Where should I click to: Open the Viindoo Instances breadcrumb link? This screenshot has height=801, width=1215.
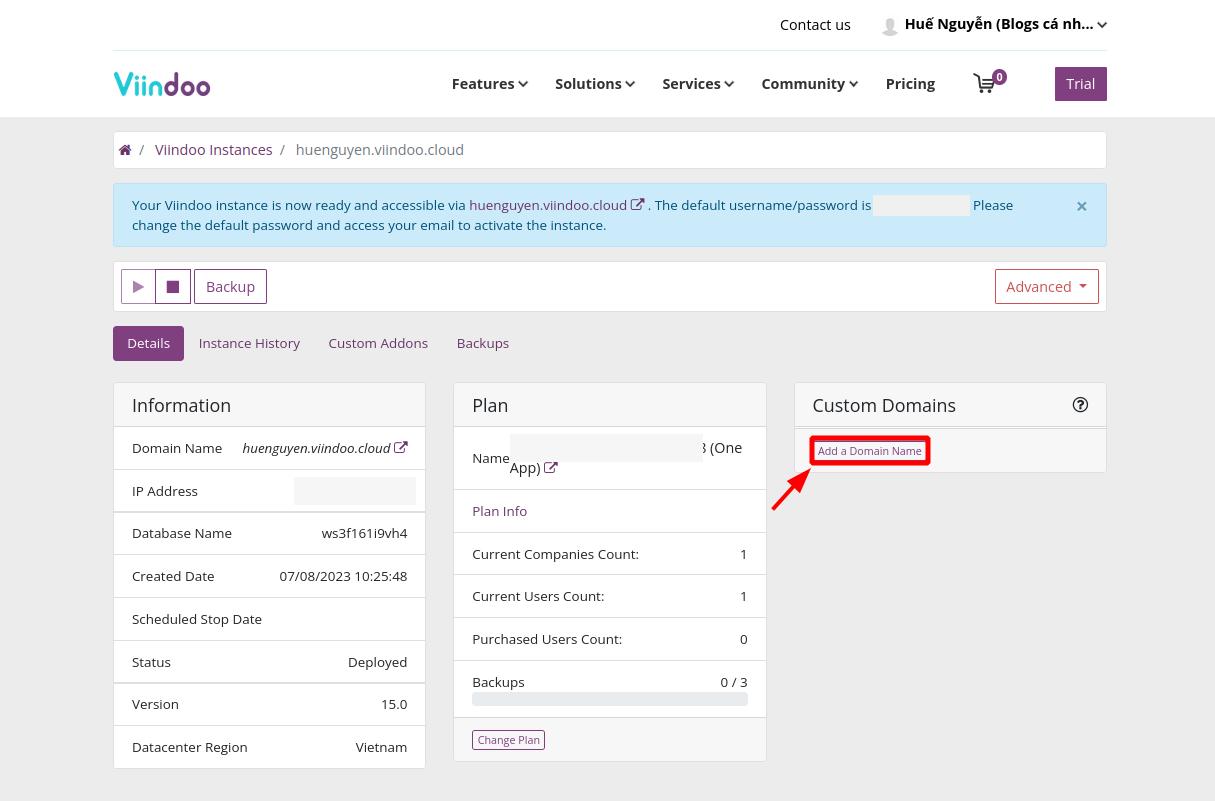pos(213,149)
